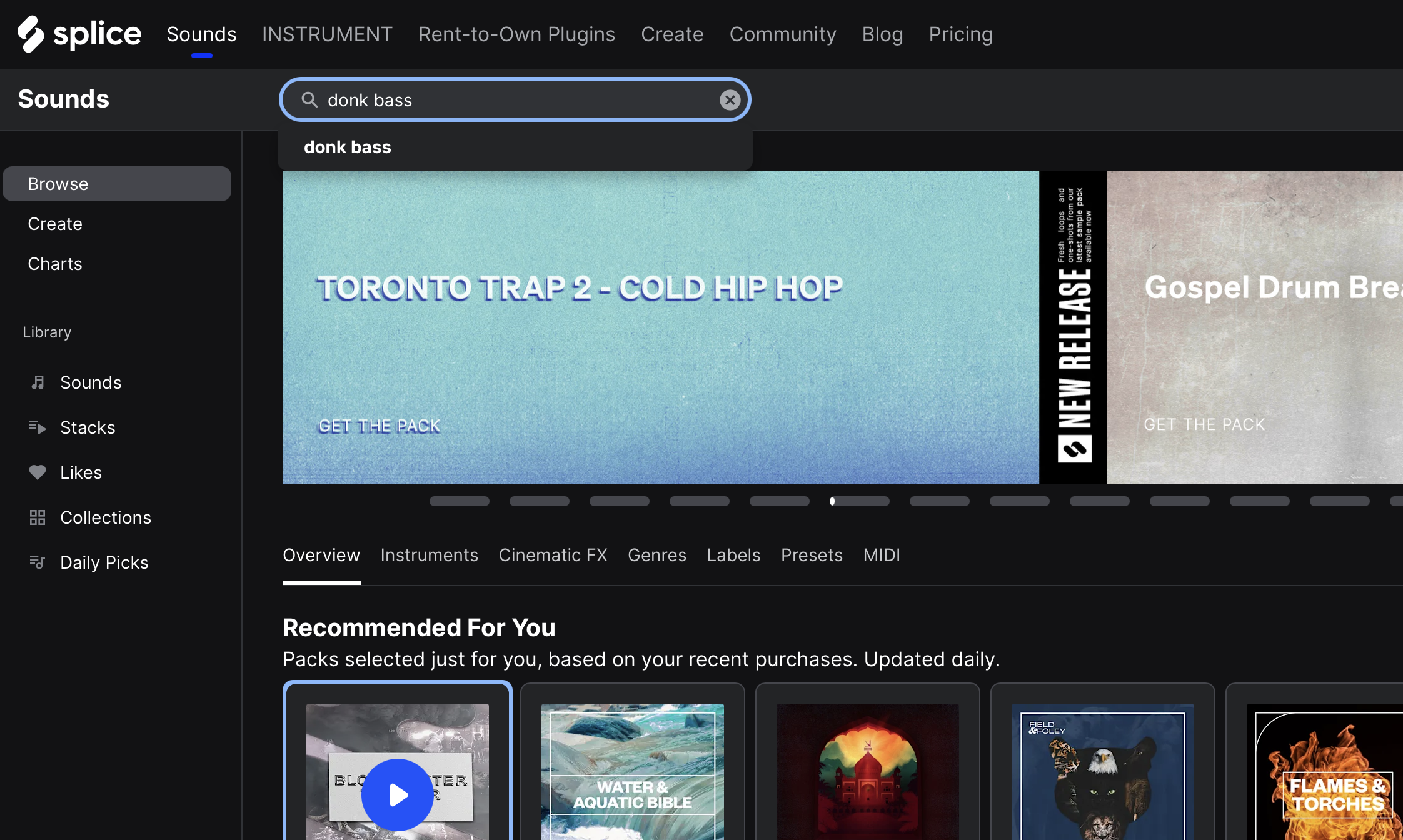This screenshot has height=840, width=1403.
Task: Click the Splice logo icon
Action: (x=31, y=34)
